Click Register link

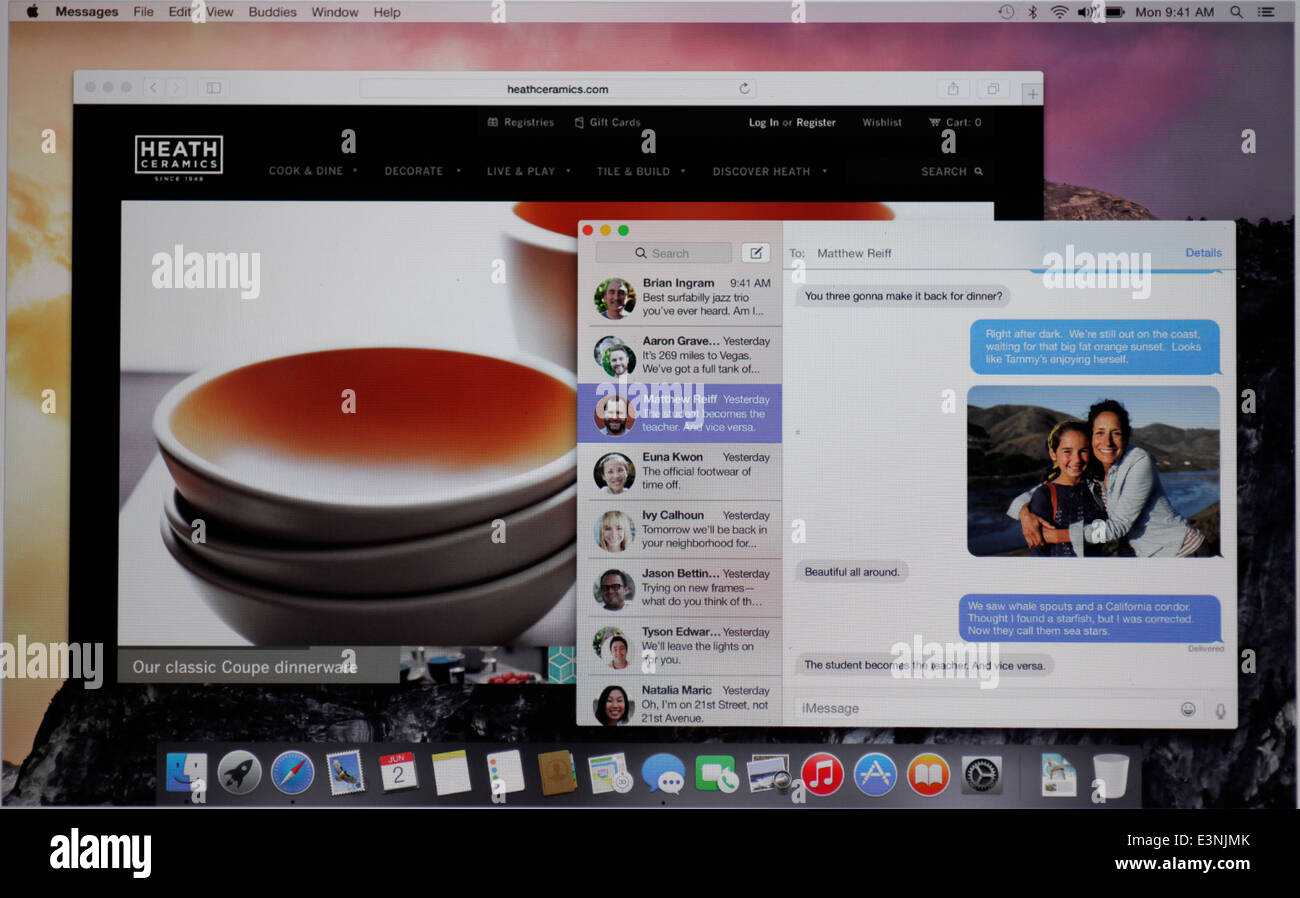[816, 122]
